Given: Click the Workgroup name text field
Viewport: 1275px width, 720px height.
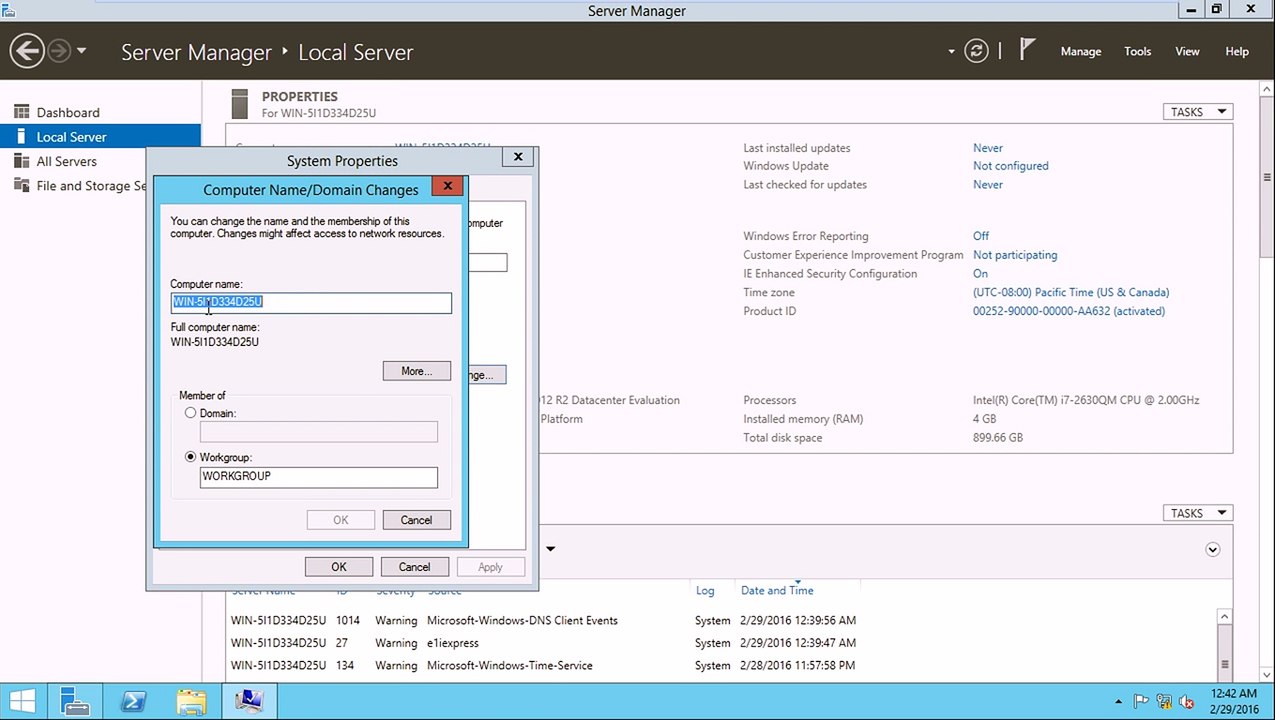Looking at the screenshot, I should point(319,477).
